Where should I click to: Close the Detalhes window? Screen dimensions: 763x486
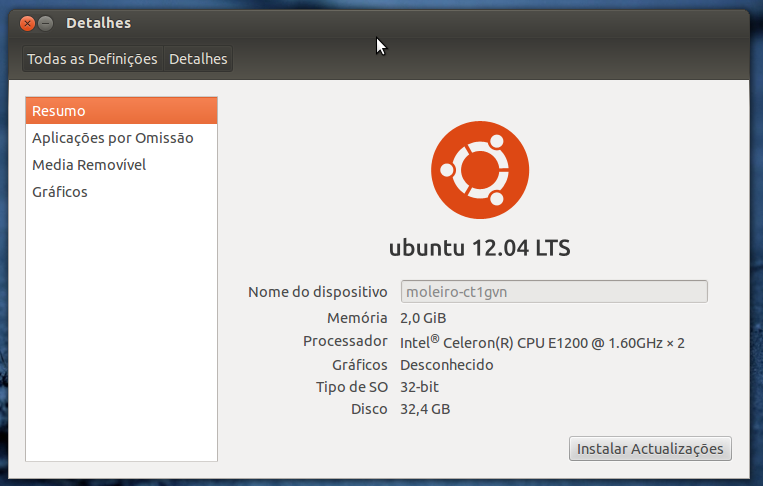click(x=27, y=23)
